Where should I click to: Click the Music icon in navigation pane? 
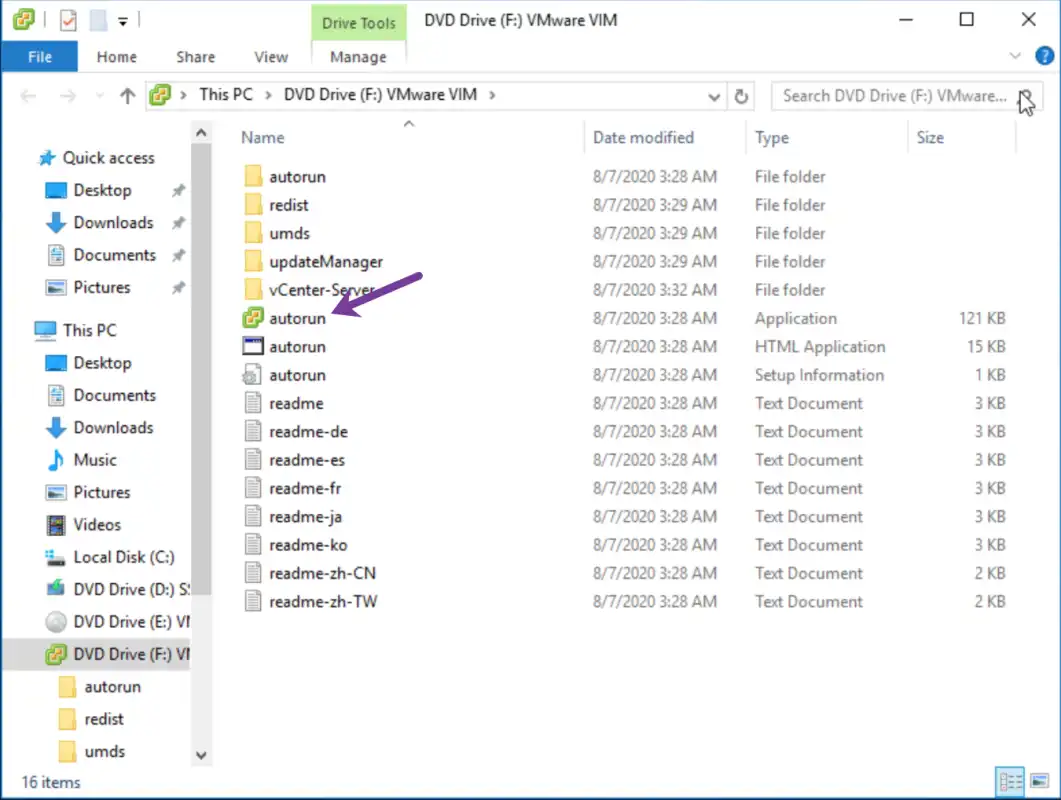coord(55,460)
